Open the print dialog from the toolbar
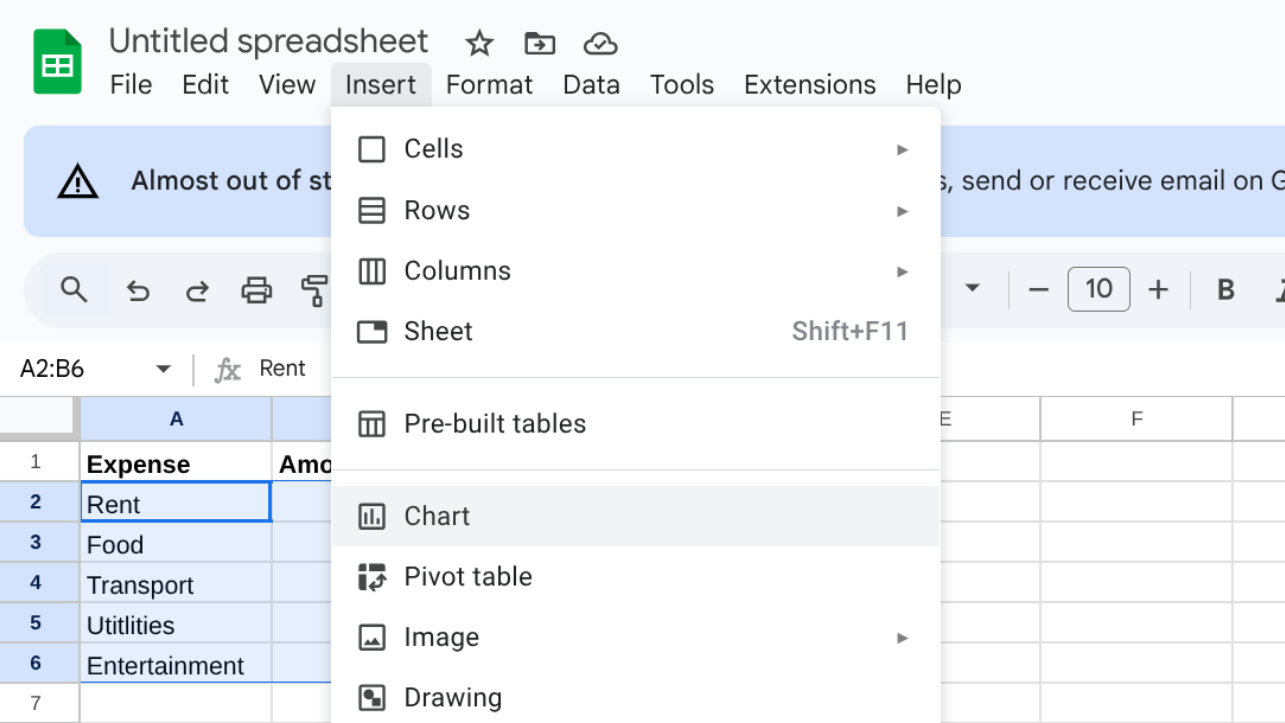 tap(257, 291)
